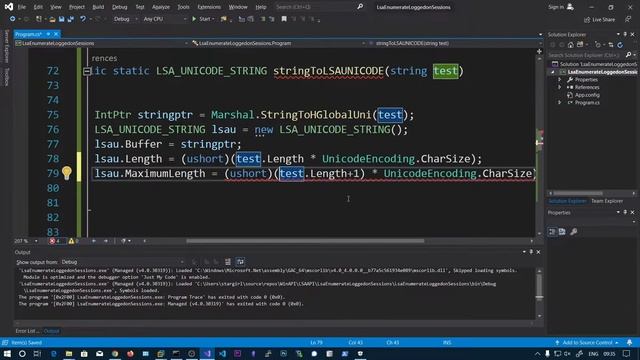Open the stringToLSAUNICODE member navigation dropdown
Screen dimensions: 640x360
click(x=453, y=43)
